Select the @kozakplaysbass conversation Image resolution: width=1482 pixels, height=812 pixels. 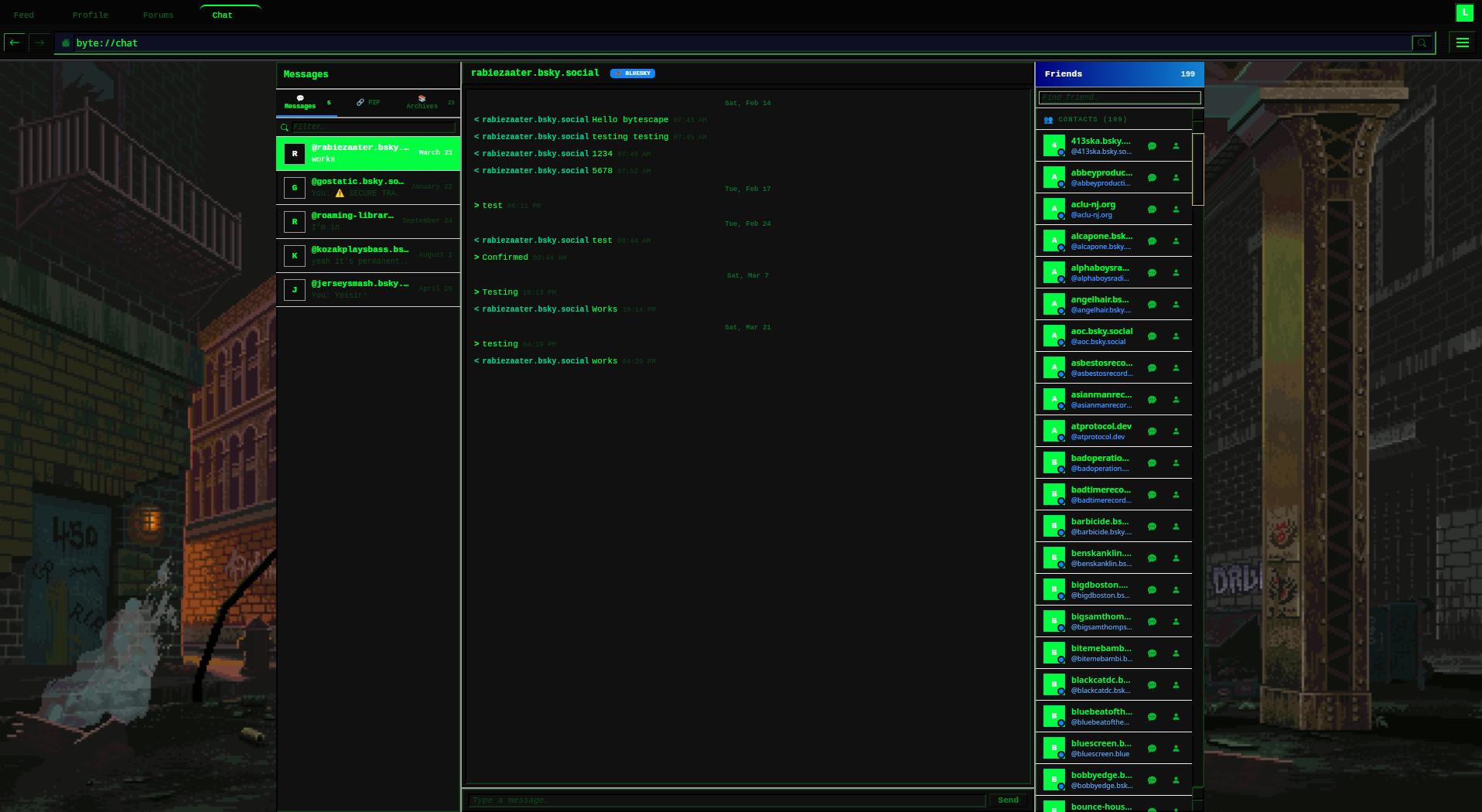tap(368, 255)
